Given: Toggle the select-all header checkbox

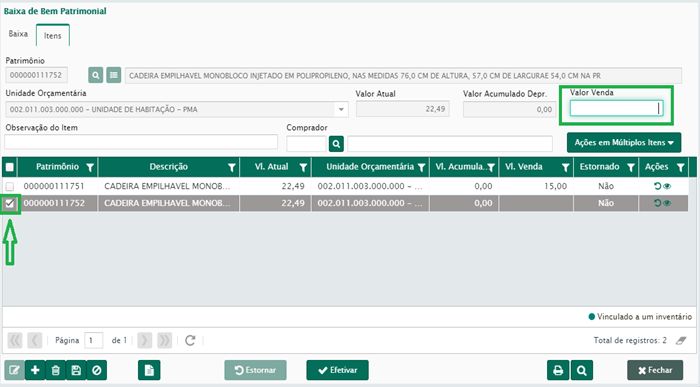Looking at the screenshot, I should click(x=9, y=167).
